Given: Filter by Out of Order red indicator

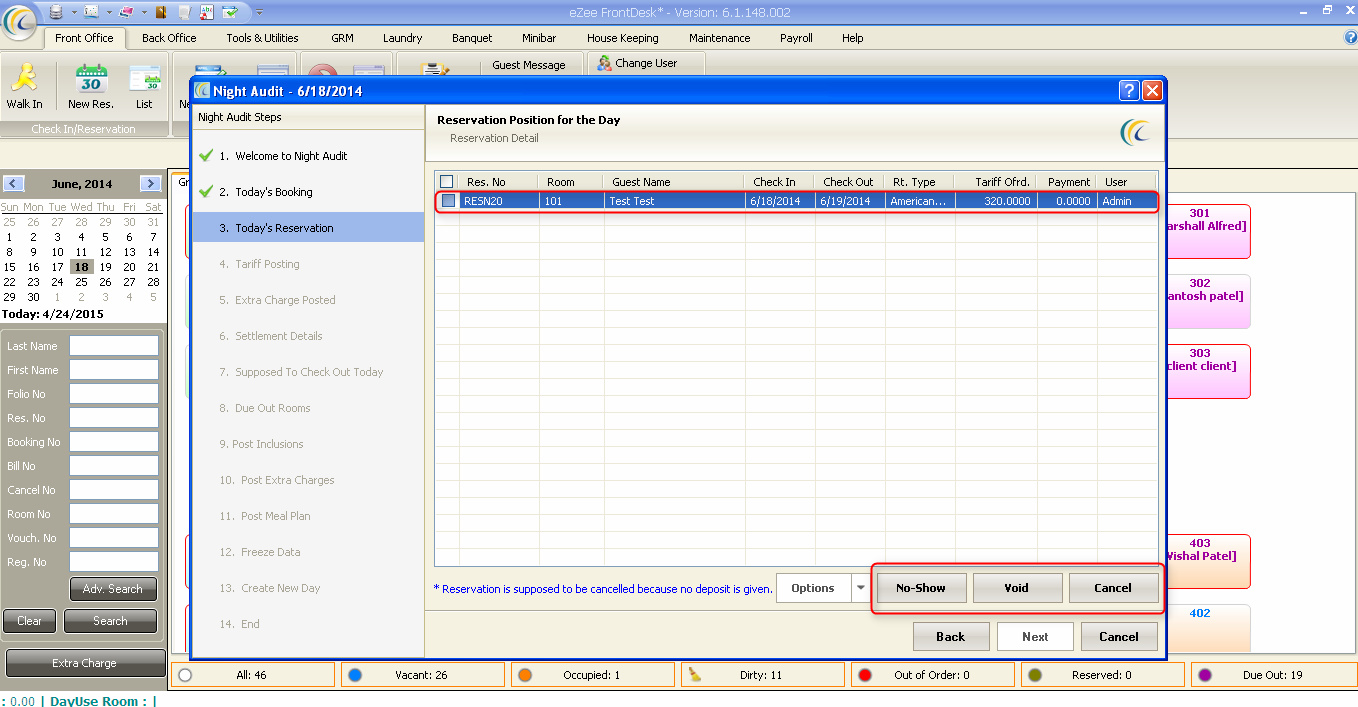Looking at the screenshot, I should coord(864,675).
